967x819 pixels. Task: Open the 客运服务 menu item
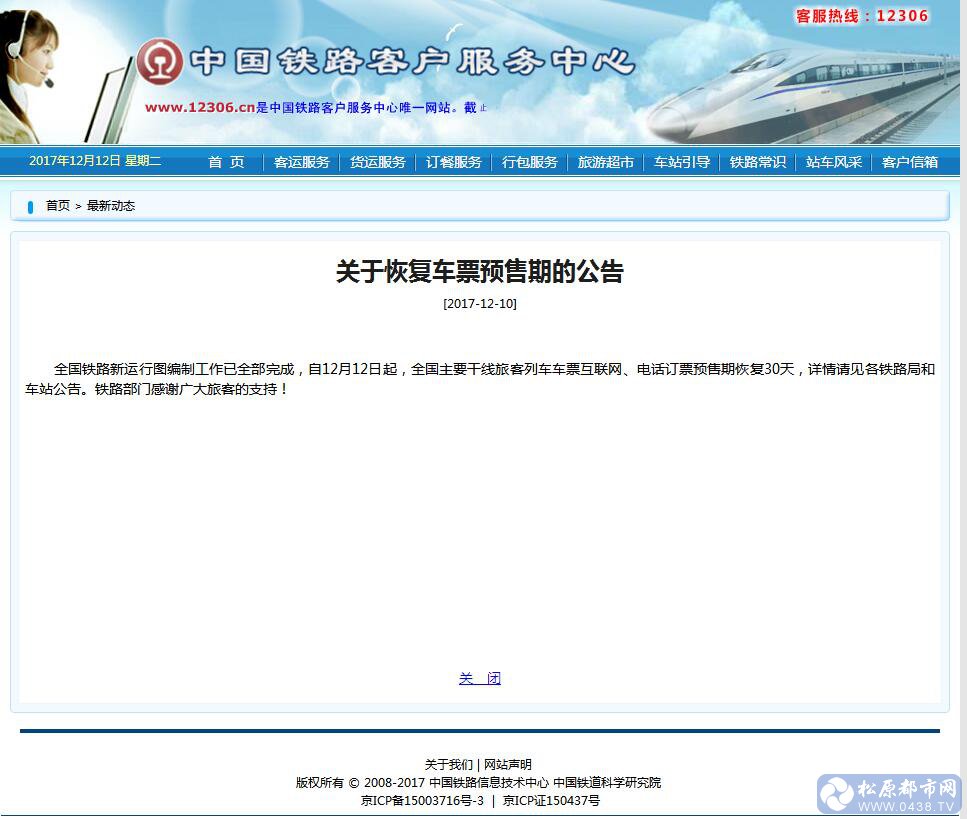point(302,162)
